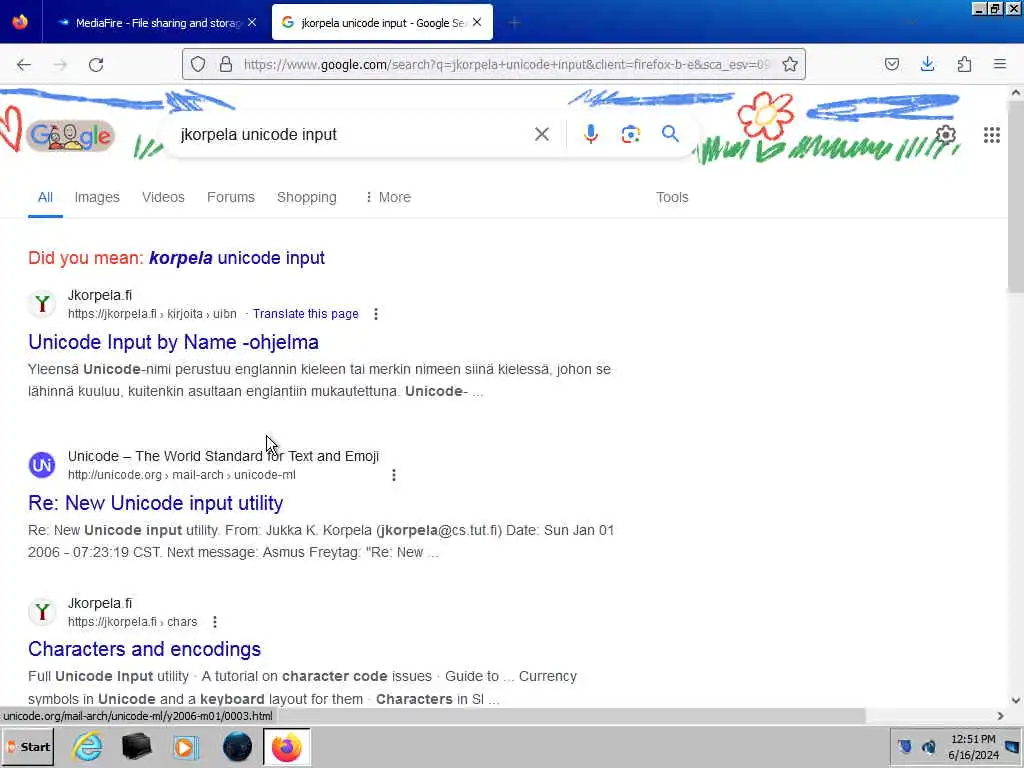This screenshot has width=1024, height=768.
Task: Click the unicode.org site favicon
Action: pyautogui.click(x=42, y=465)
